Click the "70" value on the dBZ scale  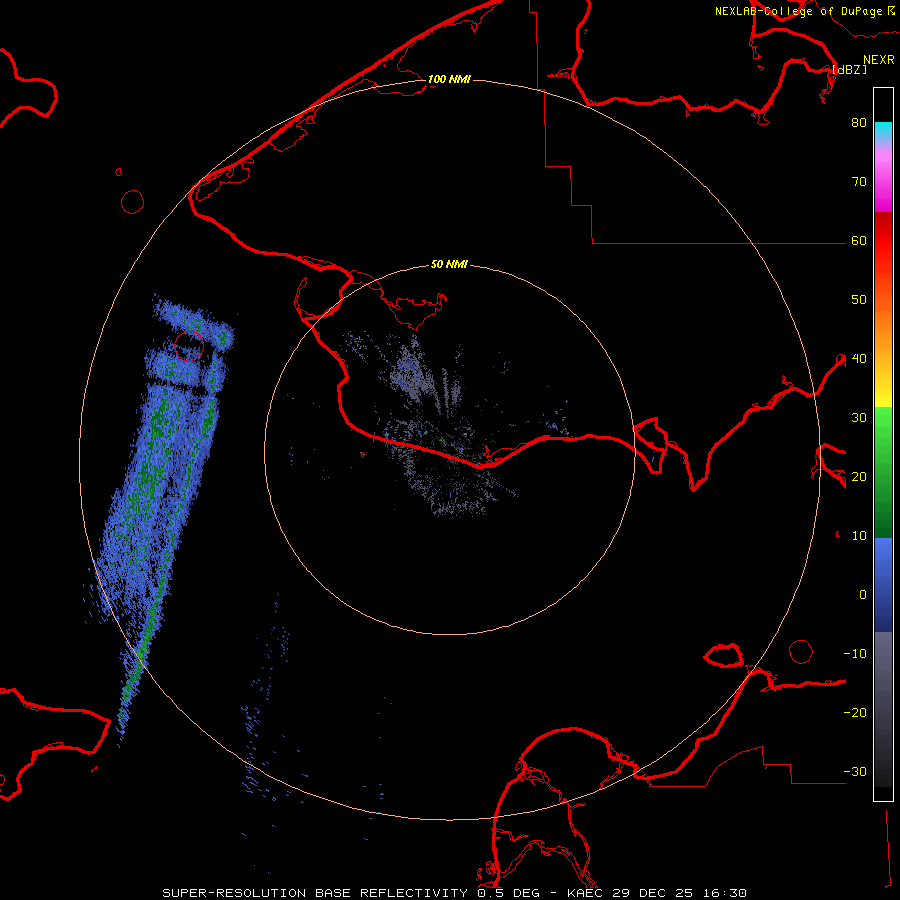point(859,182)
